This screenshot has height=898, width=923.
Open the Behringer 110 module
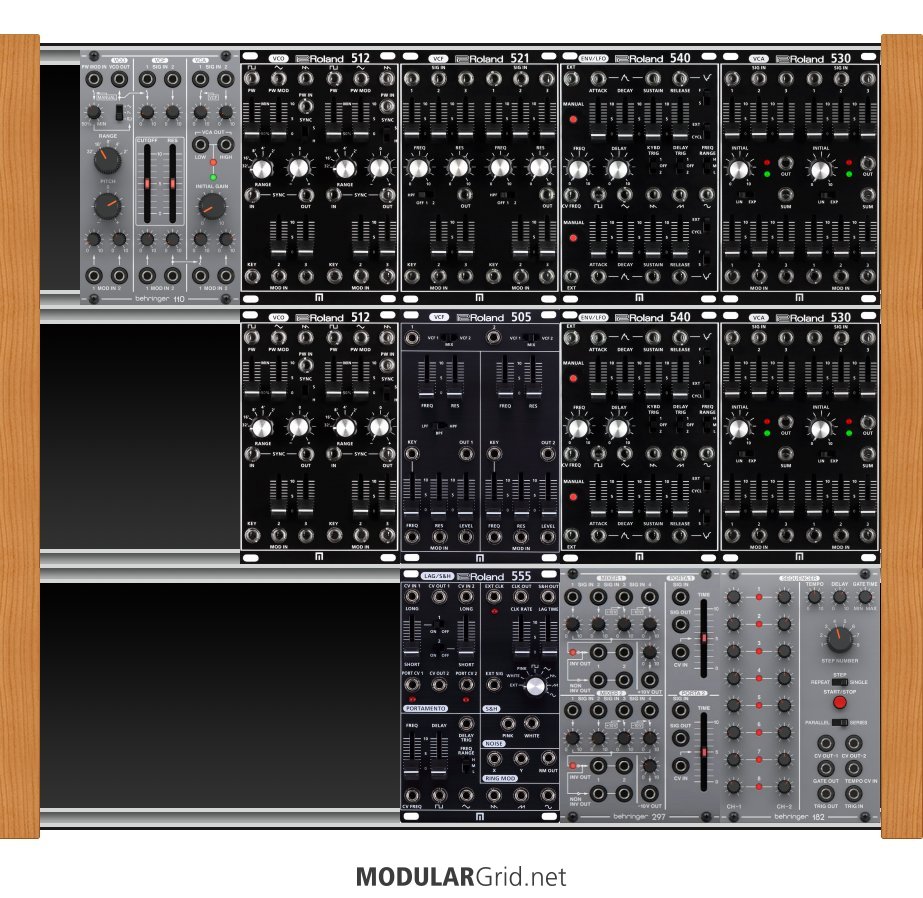point(160,177)
